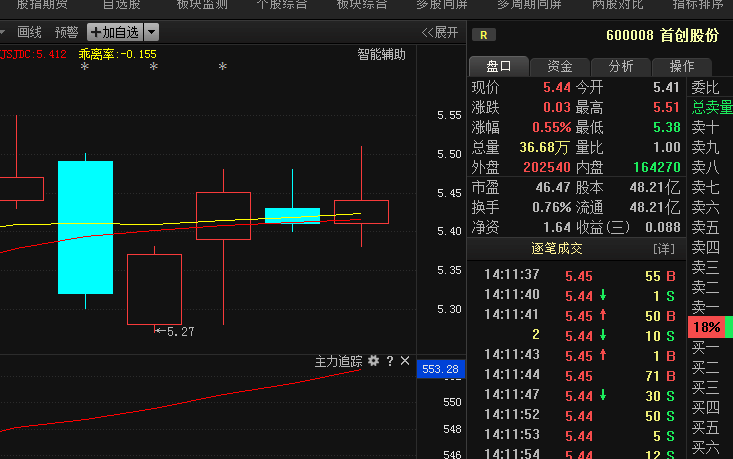Viewport: 733px width, 459px height.
Task: Click the 14:11:41 trade row
Action: [x=579, y=316]
